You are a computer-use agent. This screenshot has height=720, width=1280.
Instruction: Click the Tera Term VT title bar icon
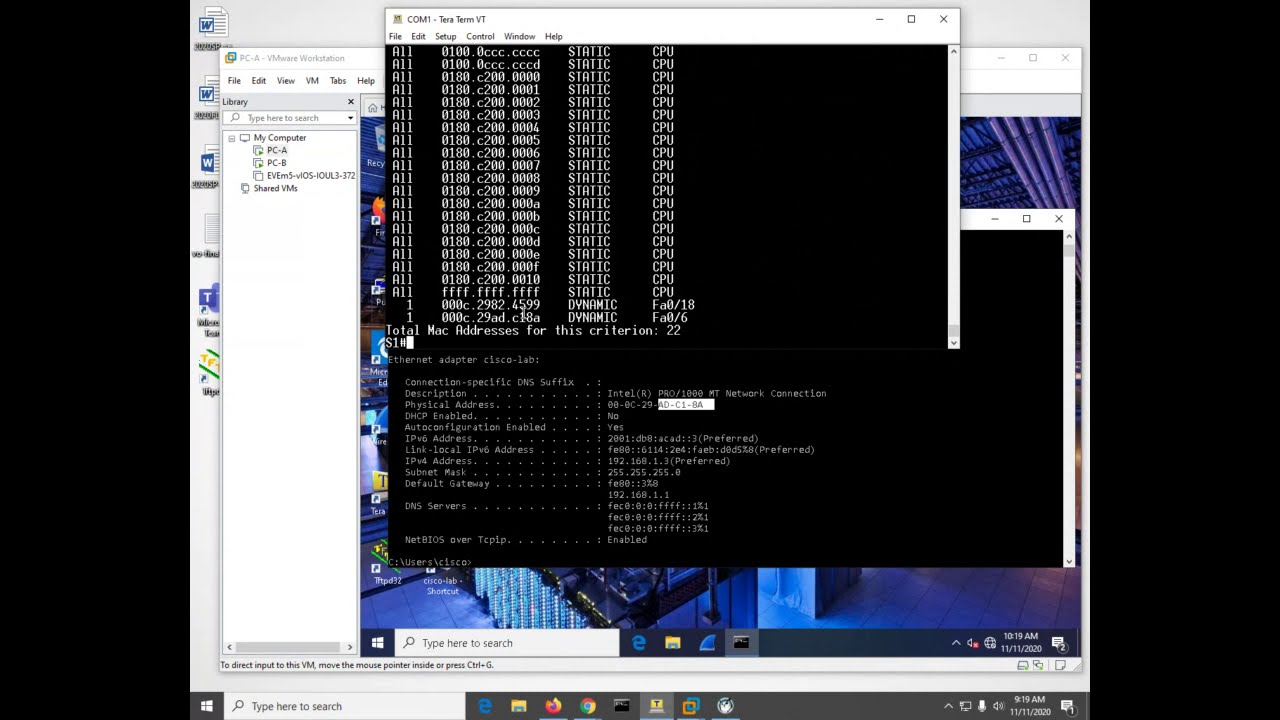coord(397,19)
